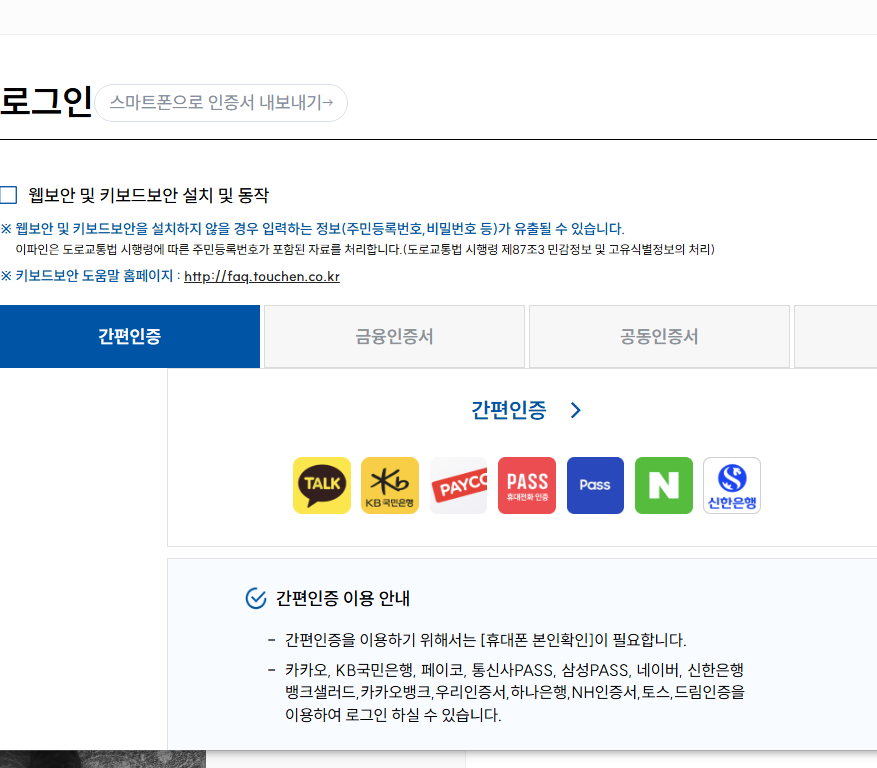
Task: Choose the blue Samsung Pass icon
Action: point(595,485)
